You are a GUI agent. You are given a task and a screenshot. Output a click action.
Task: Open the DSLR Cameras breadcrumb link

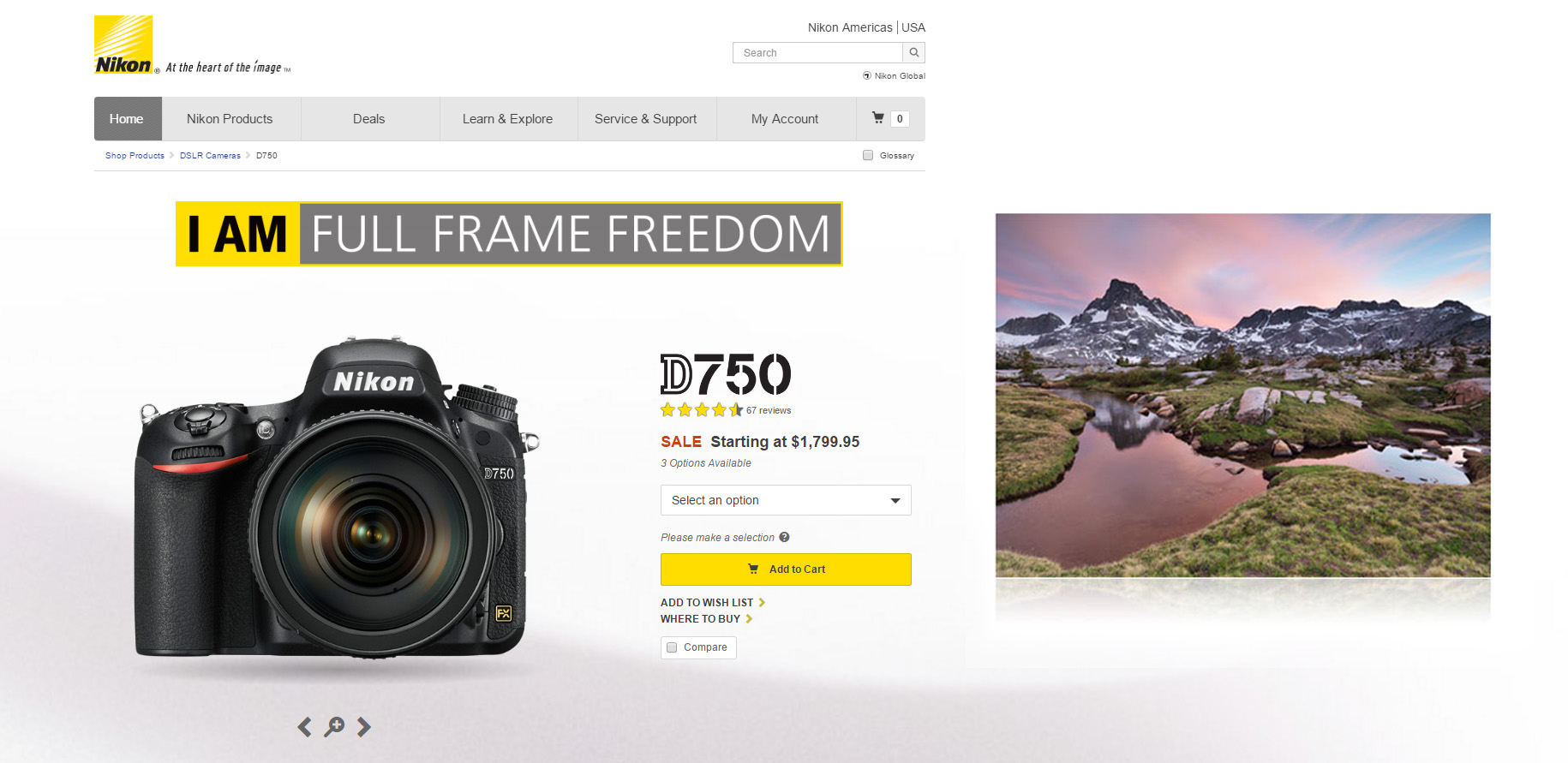tap(210, 155)
